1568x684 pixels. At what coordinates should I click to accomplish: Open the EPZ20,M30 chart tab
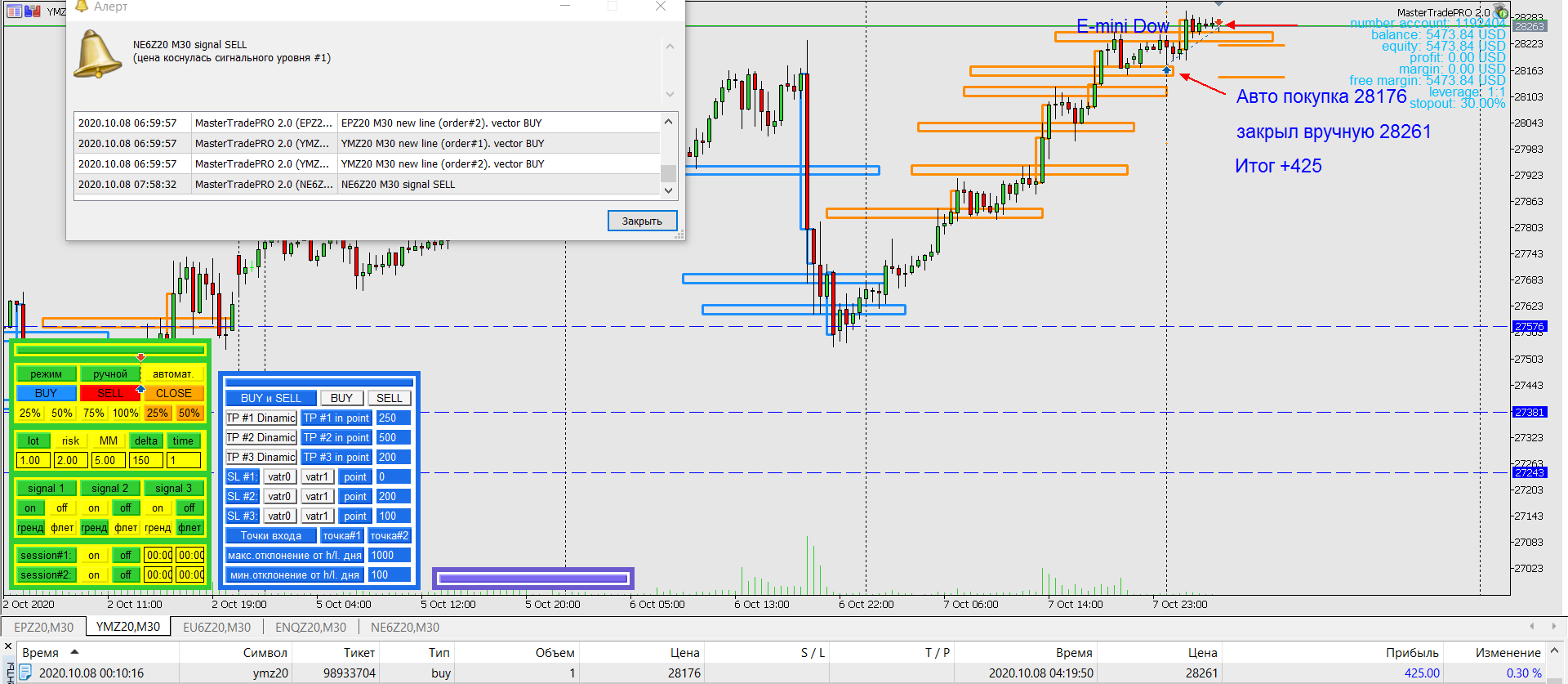point(43,627)
